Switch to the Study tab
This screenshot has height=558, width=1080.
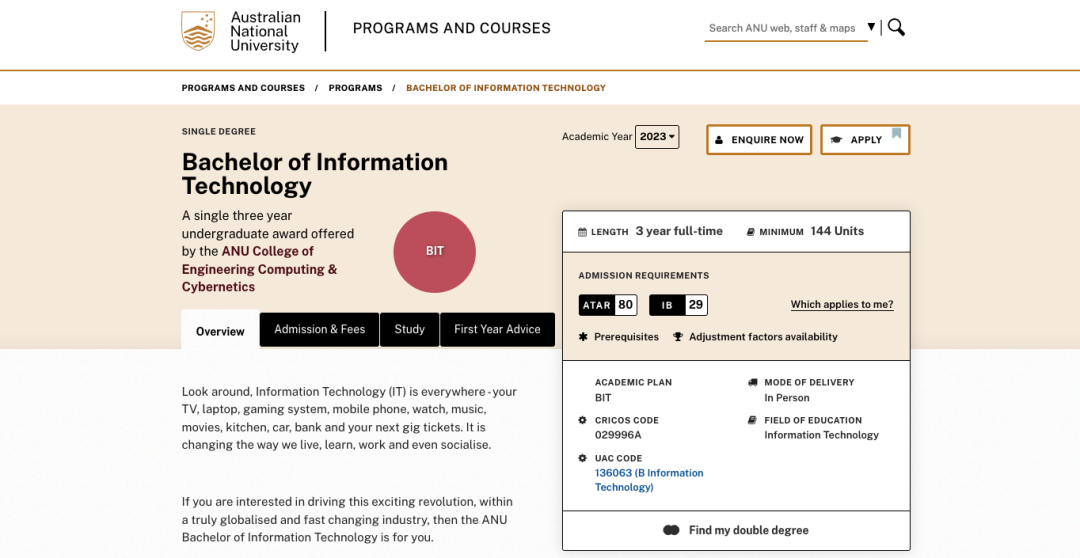pos(409,329)
